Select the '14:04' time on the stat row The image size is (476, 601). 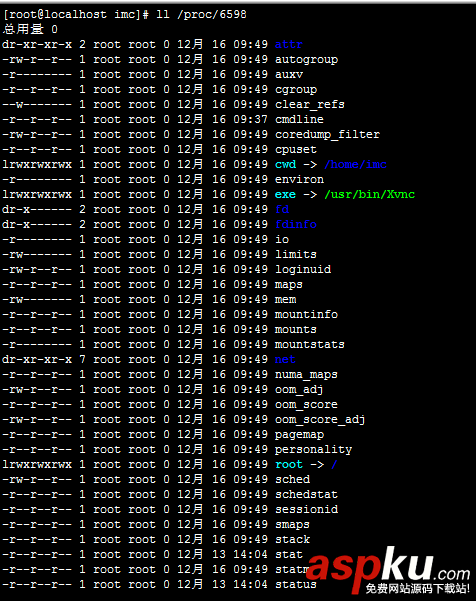[x=251, y=554]
